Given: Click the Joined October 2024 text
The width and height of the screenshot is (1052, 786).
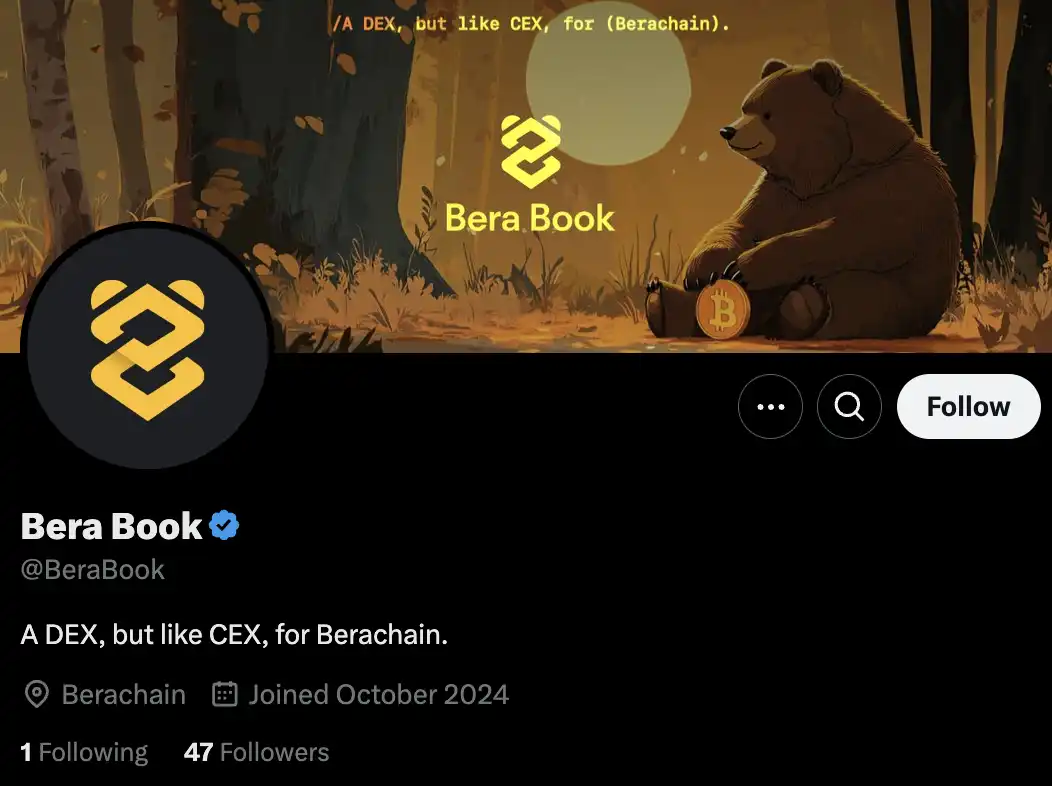Looking at the screenshot, I should point(378,695).
